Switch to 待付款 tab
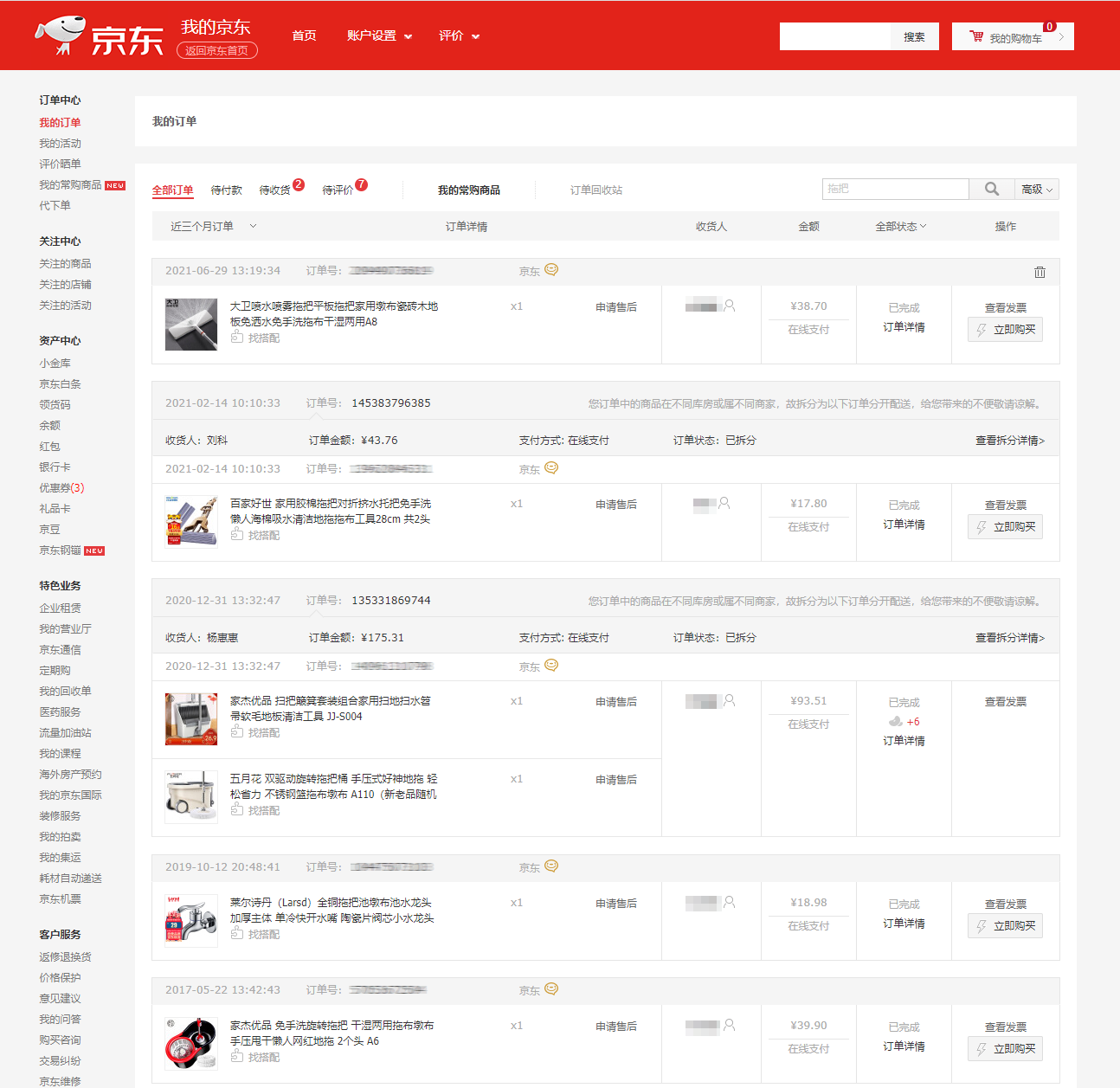The width and height of the screenshot is (1120, 1088). coord(226,190)
